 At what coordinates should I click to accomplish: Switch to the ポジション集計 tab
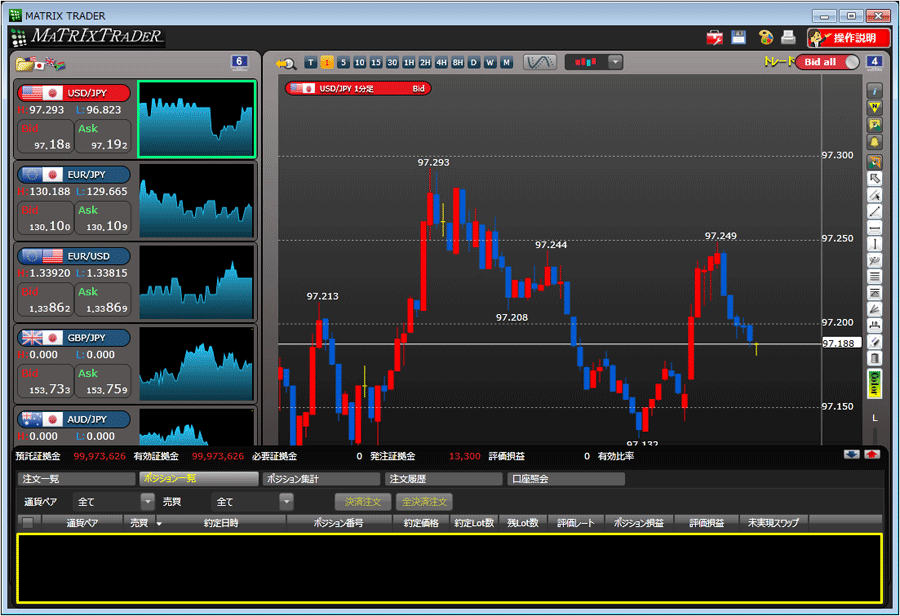321,479
